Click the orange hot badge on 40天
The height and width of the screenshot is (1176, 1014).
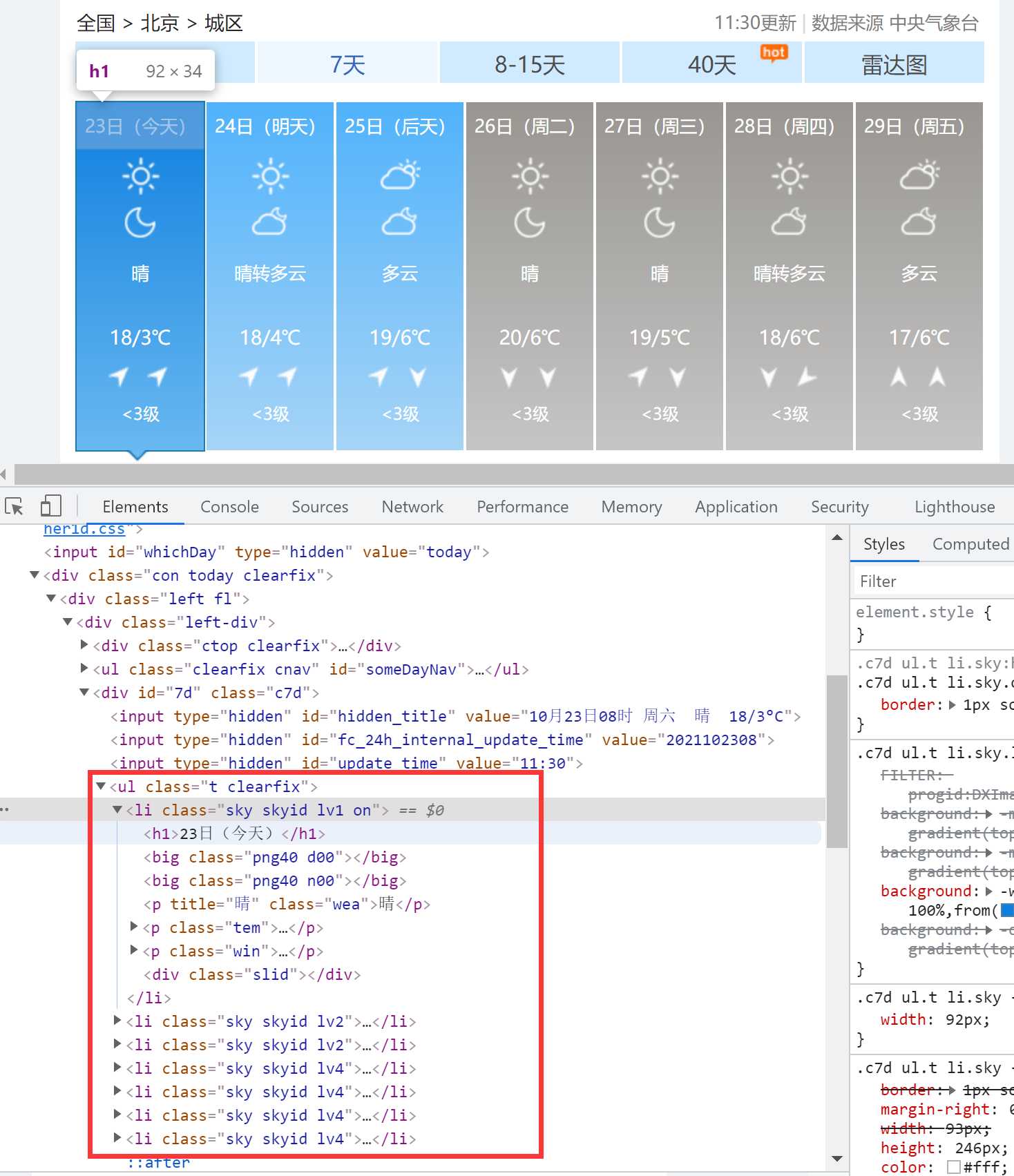pyautogui.click(x=774, y=53)
